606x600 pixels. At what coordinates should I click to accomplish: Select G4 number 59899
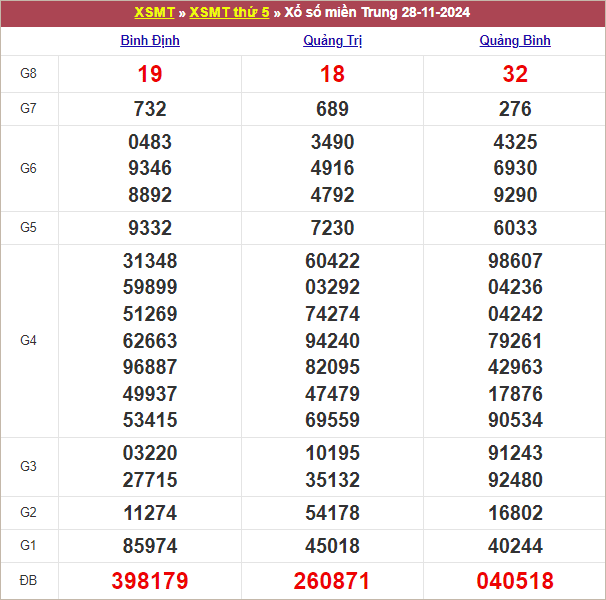point(150,287)
